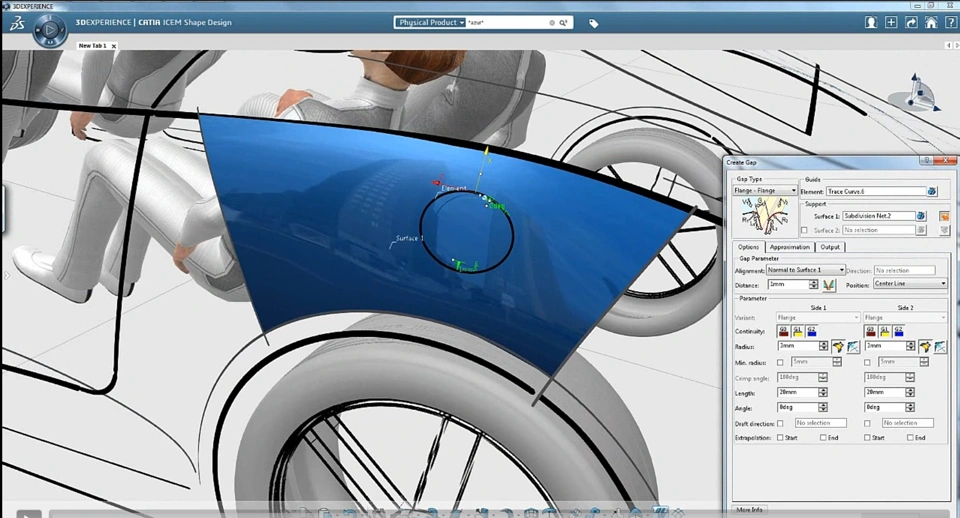The height and width of the screenshot is (518, 960).
Task: Run the search with the magnifier icon
Action: click(x=563, y=23)
